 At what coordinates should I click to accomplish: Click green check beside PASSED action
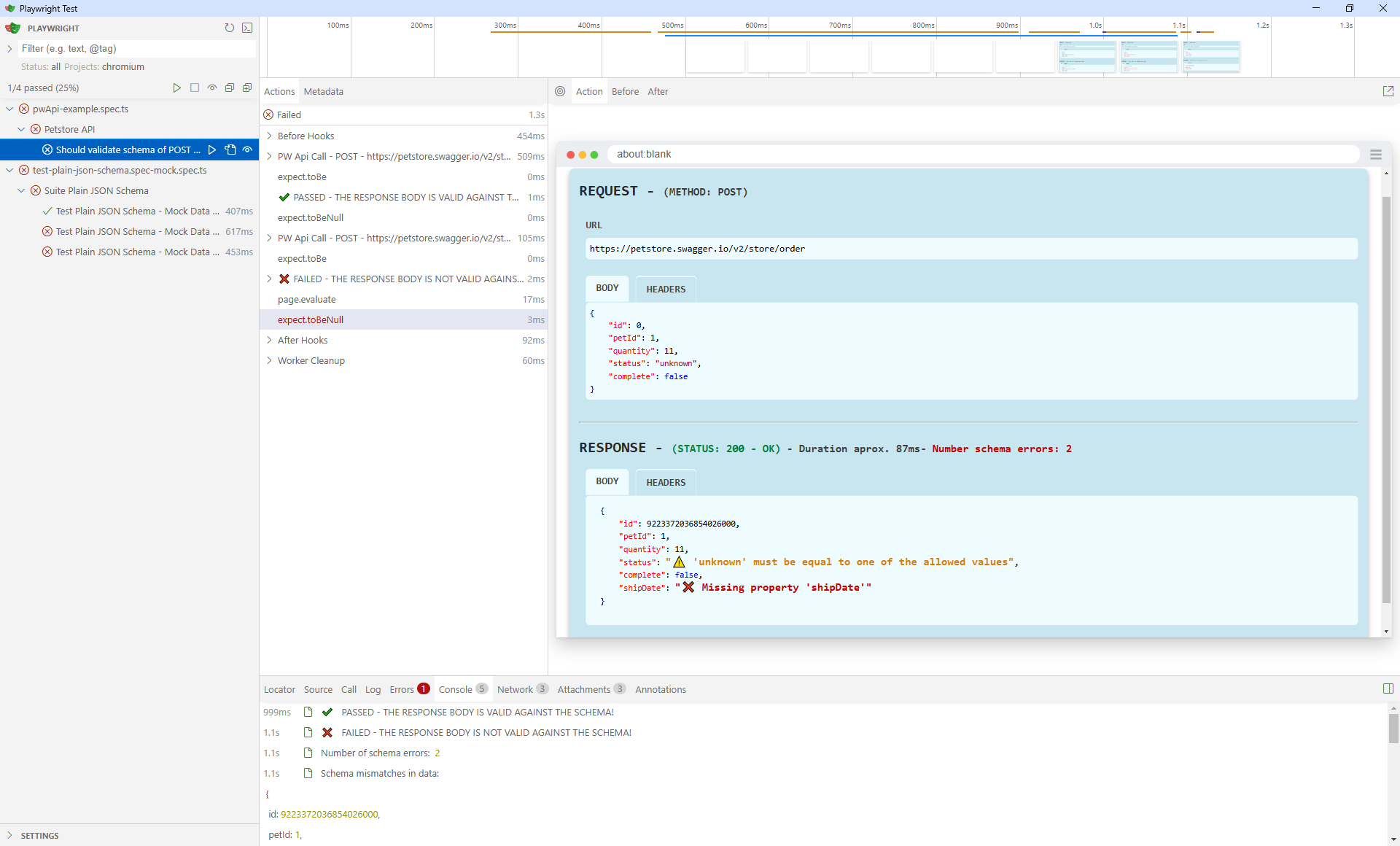coord(284,197)
